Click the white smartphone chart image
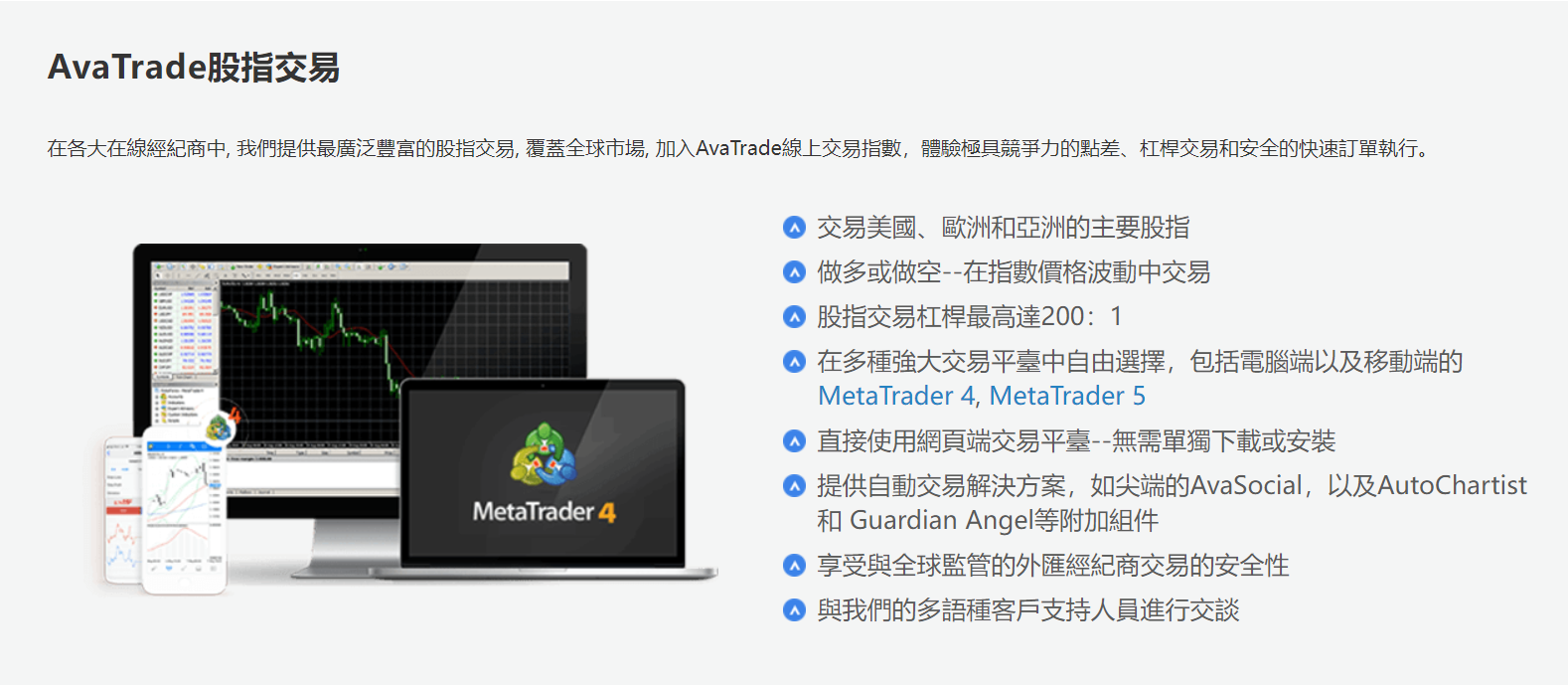 (x=184, y=509)
